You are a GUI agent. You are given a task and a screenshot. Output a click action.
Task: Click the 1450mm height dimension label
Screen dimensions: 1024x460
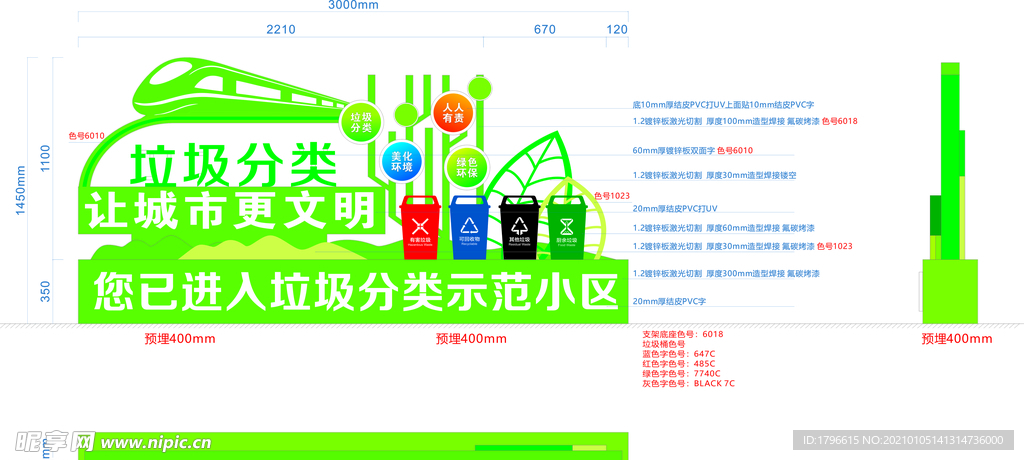(x=20, y=190)
